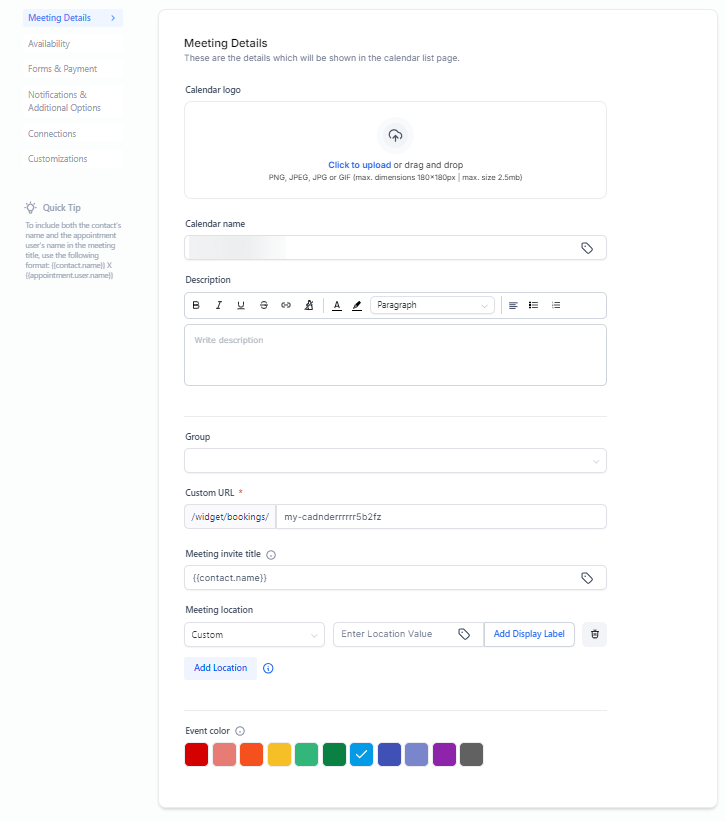Click the Write description text area

tap(395, 355)
